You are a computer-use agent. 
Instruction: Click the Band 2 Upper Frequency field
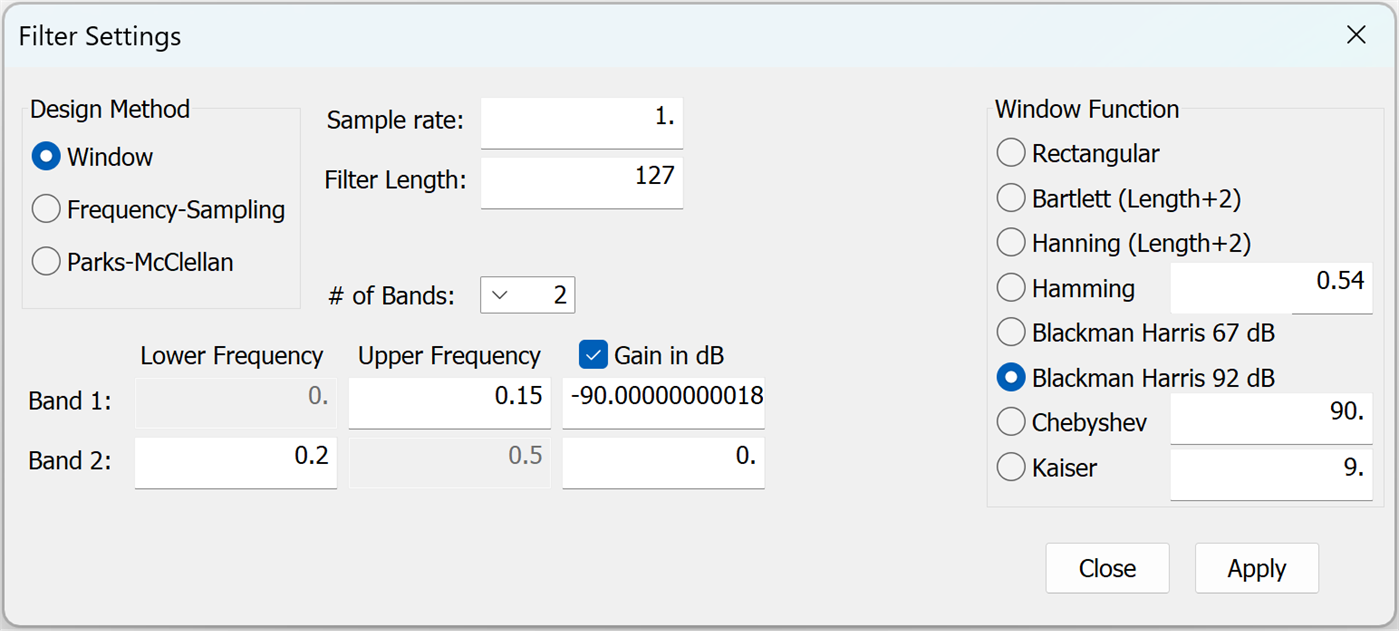[450, 462]
